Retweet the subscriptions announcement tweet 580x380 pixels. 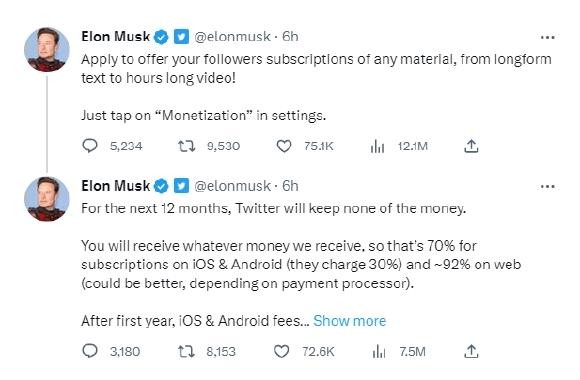pos(186,146)
